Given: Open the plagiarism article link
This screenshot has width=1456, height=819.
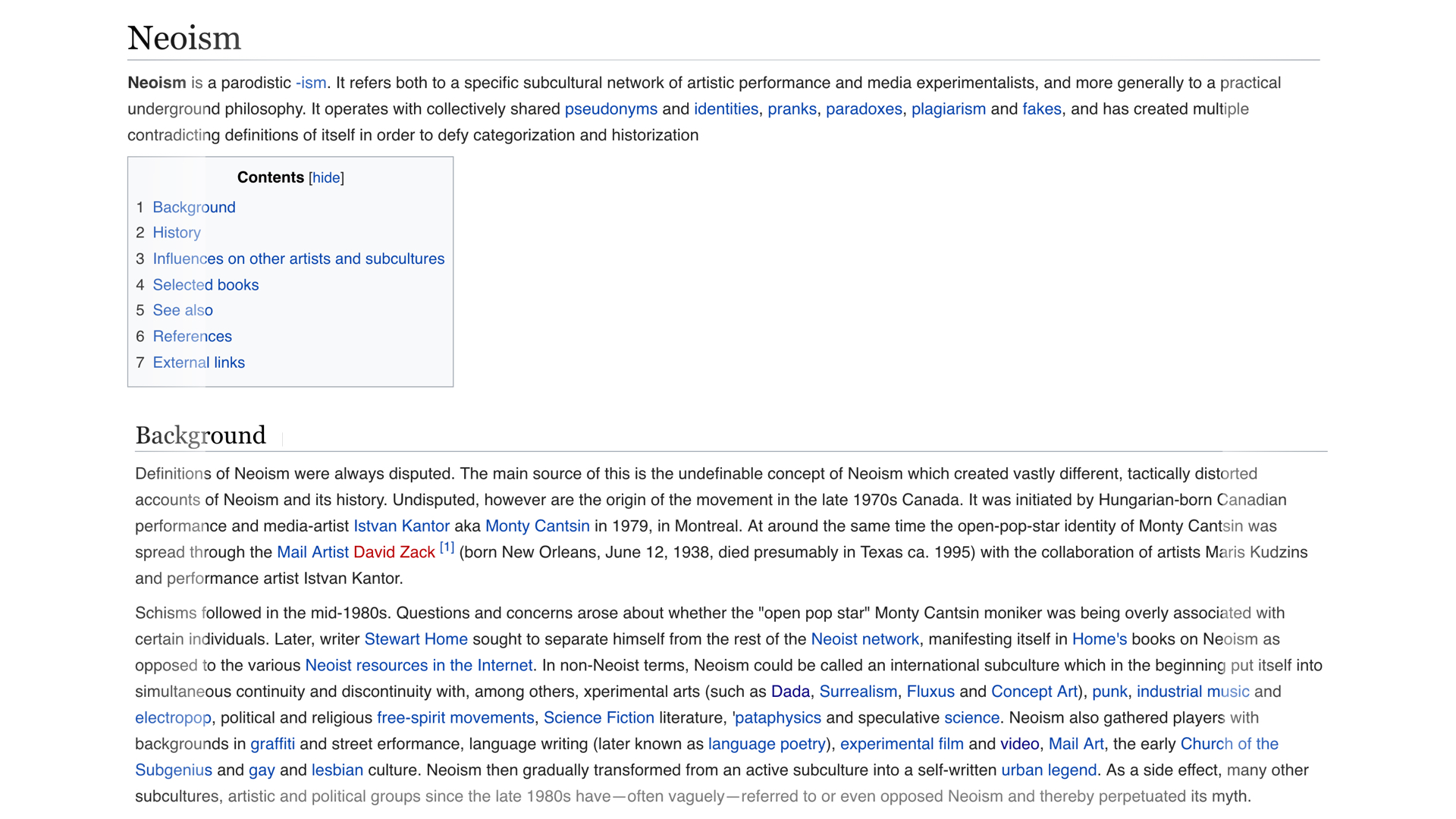Looking at the screenshot, I should click(x=948, y=109).
